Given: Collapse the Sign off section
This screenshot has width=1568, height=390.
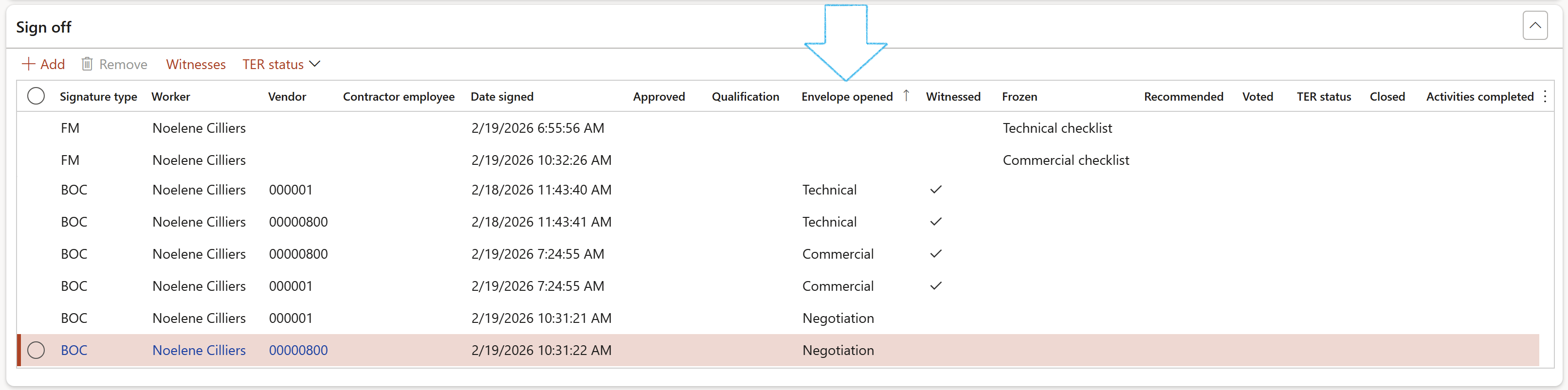Looking at the screenshot, I should (1534, 26).
